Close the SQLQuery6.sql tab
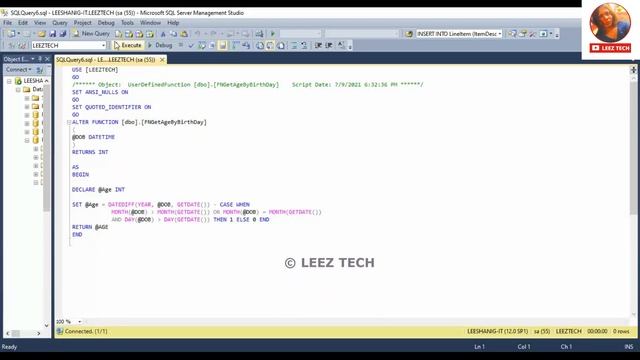This screenshot has height=360, width=640. point(162,60)
